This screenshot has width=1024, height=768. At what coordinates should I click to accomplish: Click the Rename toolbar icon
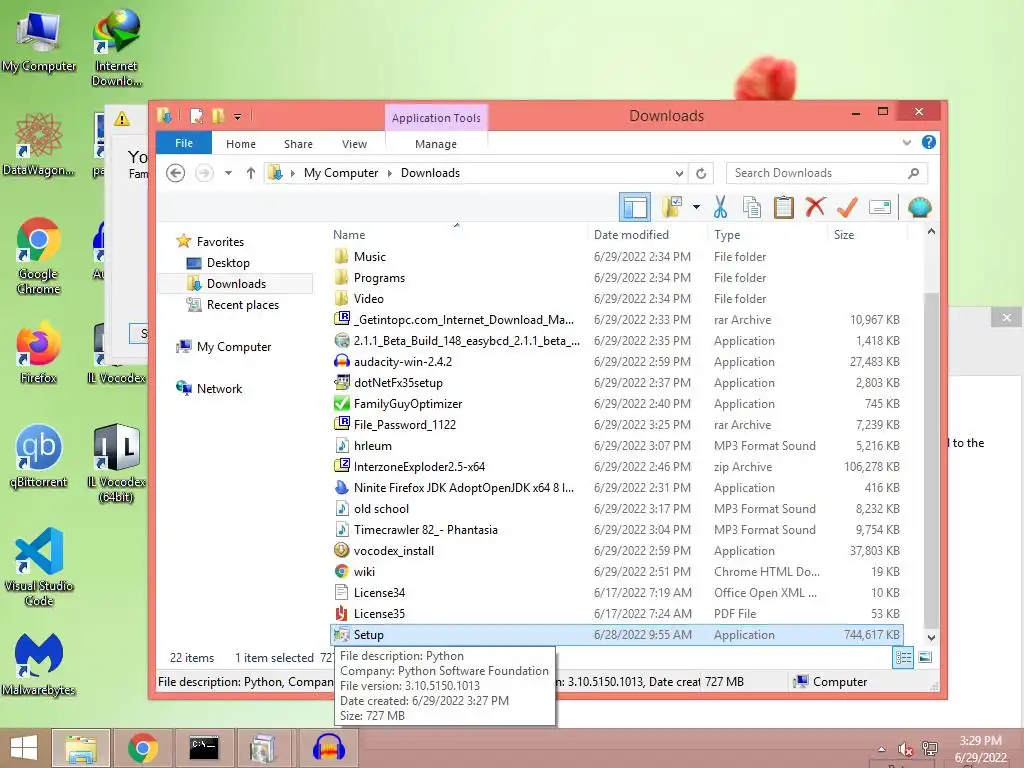pos(880,207)
